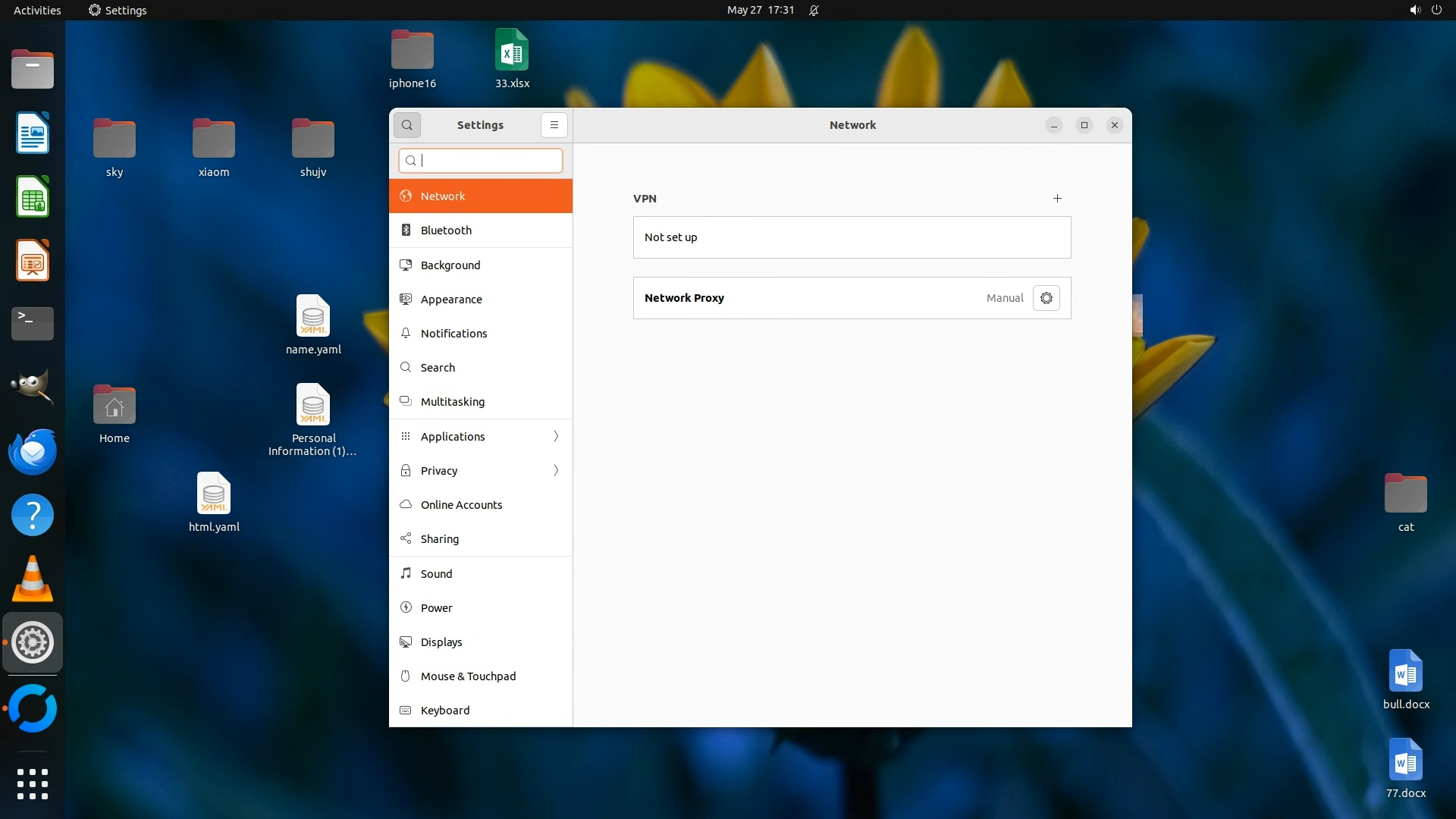Show Applications grid in dock
1456x819 pixels.
(33, 783)
